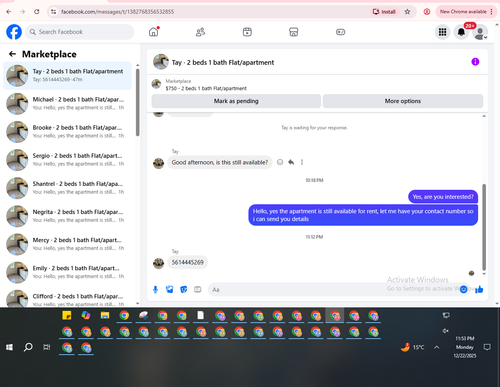Click the address bar URL
Image resolution: width=500 pixels, height=387 pixels.
pos(117,12)
